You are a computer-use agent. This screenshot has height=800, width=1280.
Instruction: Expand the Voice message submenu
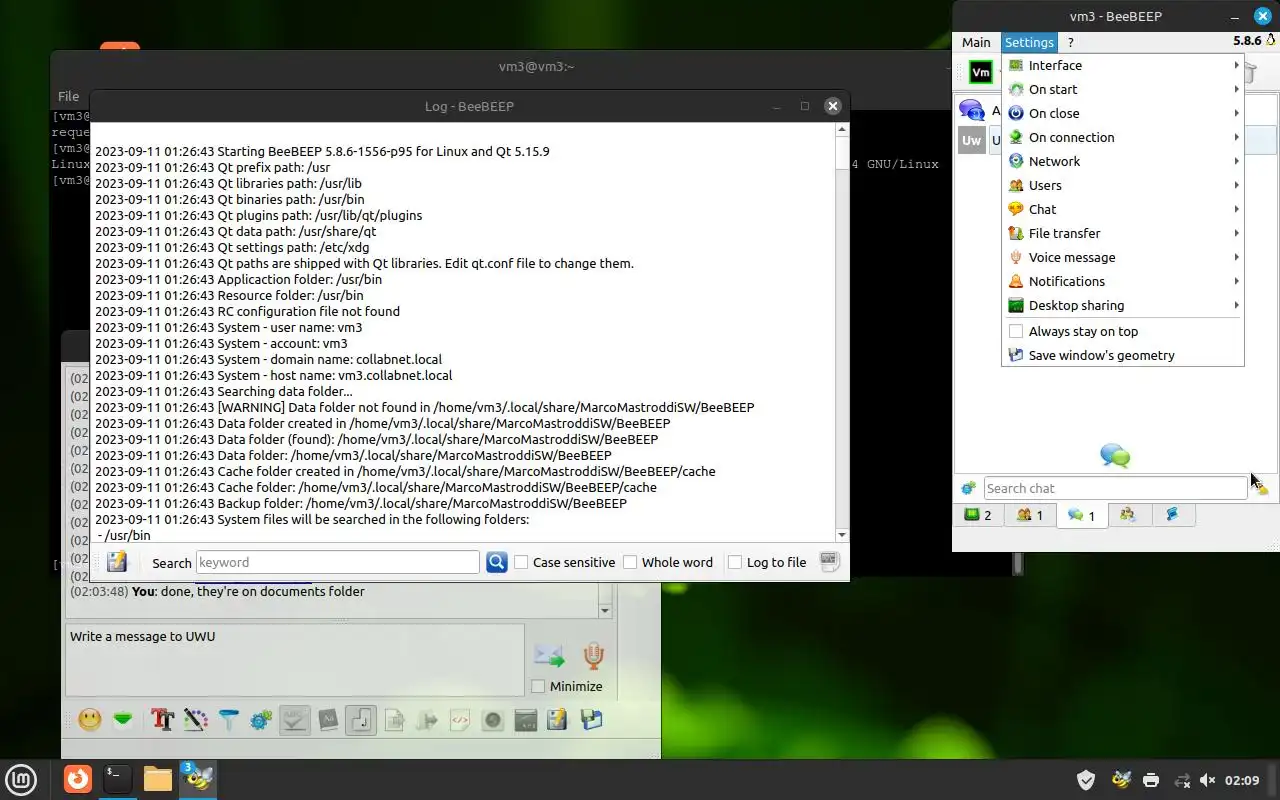click(1122, 257)
